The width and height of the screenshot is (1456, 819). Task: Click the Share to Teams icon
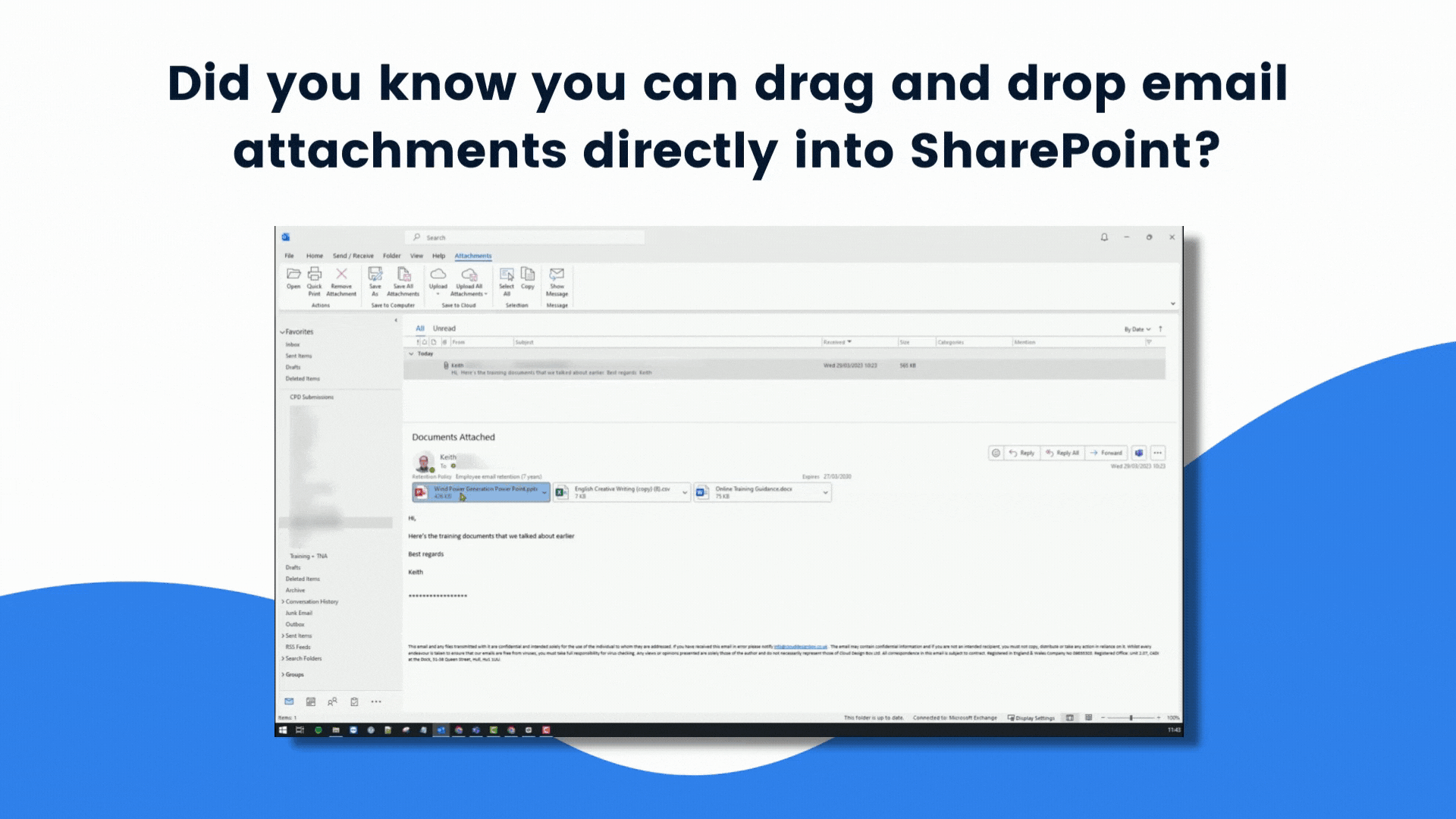(x=1139, y=453)
